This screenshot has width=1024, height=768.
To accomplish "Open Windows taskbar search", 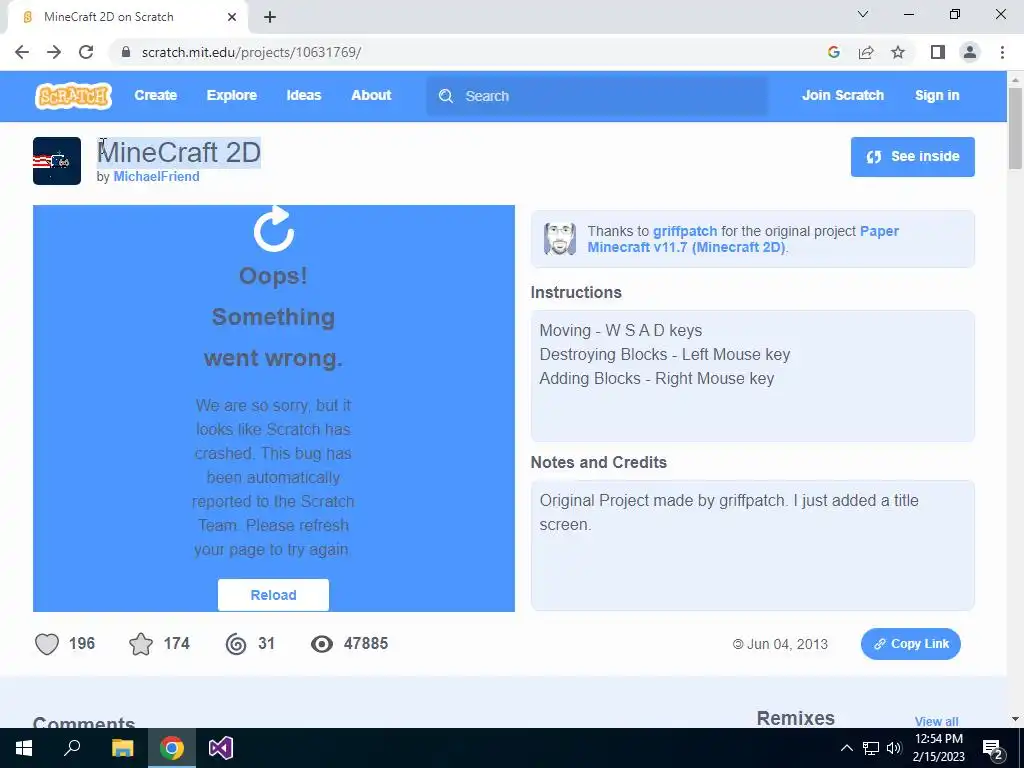I will (x=72, y=748).
